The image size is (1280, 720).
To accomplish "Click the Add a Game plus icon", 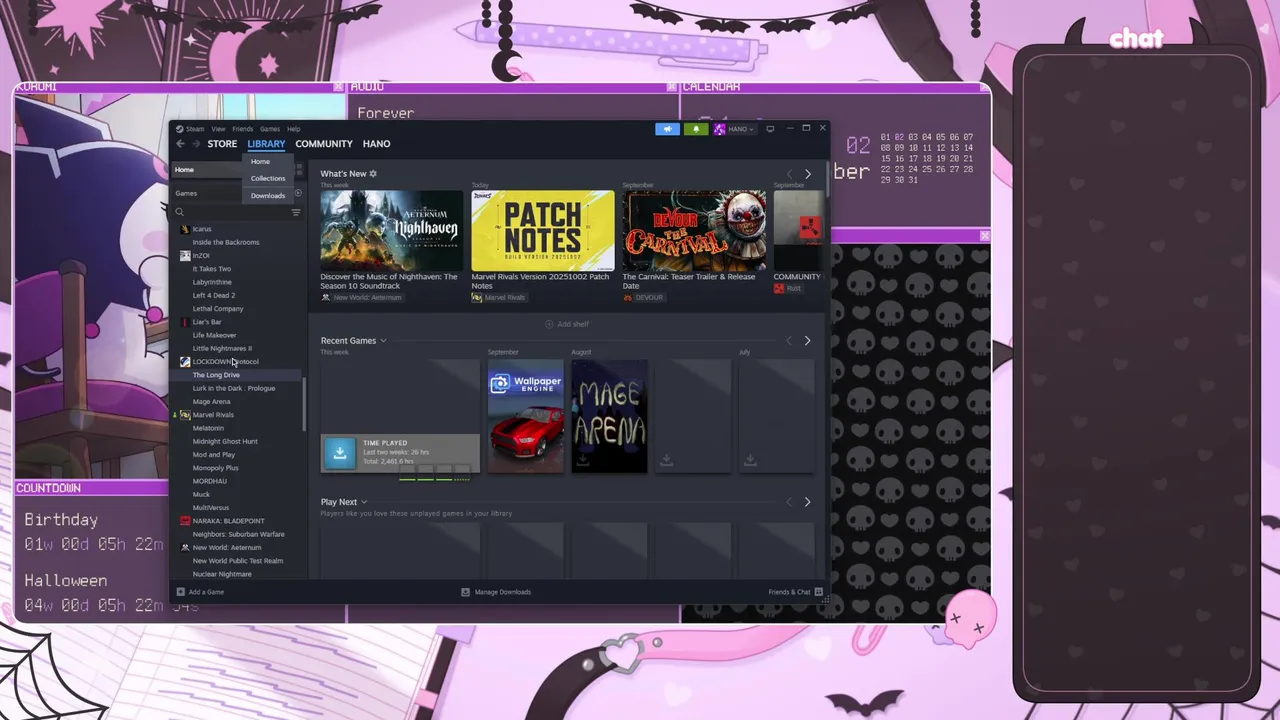I will pyautogui.click(x=180, y=592).
